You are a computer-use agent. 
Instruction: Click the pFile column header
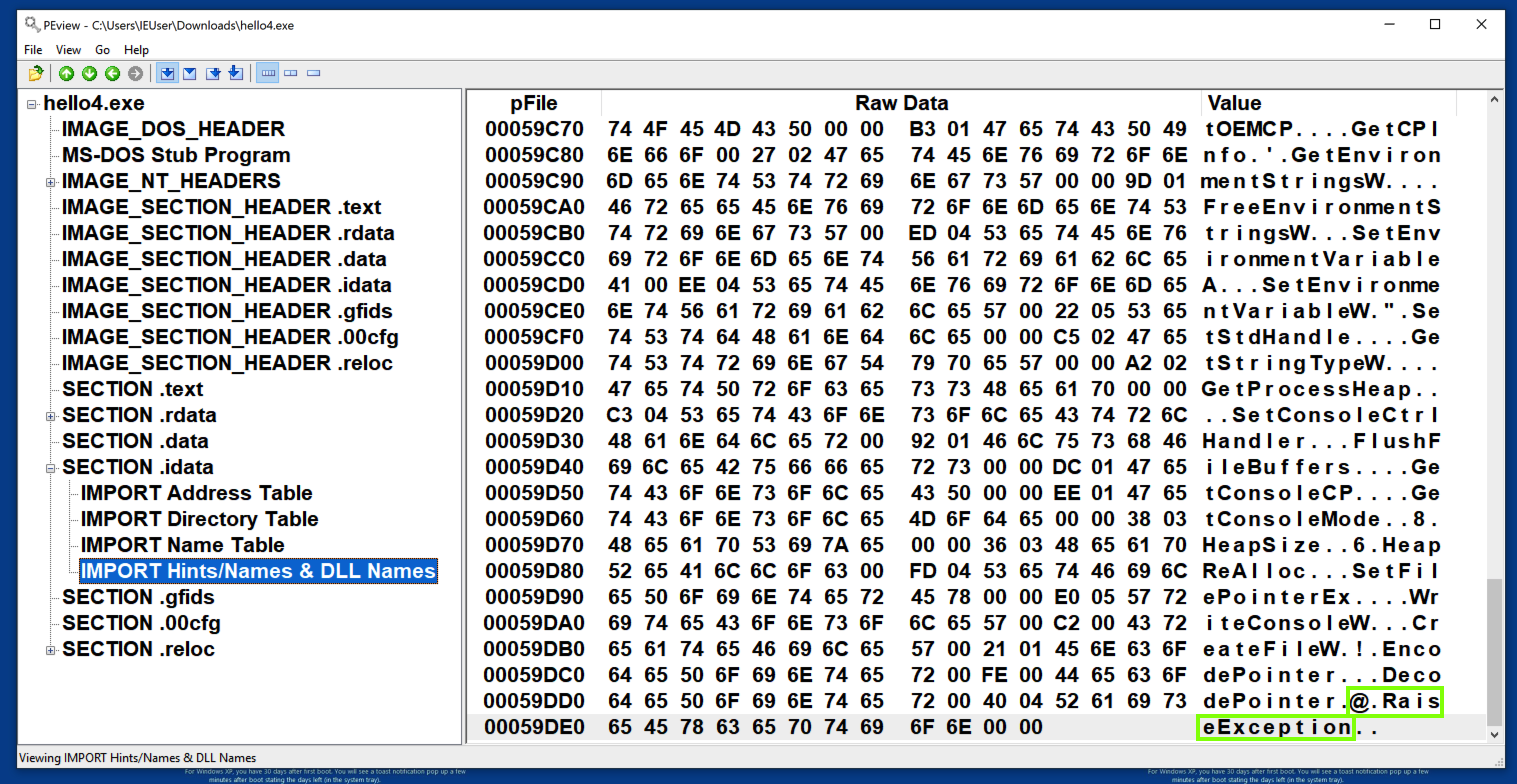click(x=534, y=103)
